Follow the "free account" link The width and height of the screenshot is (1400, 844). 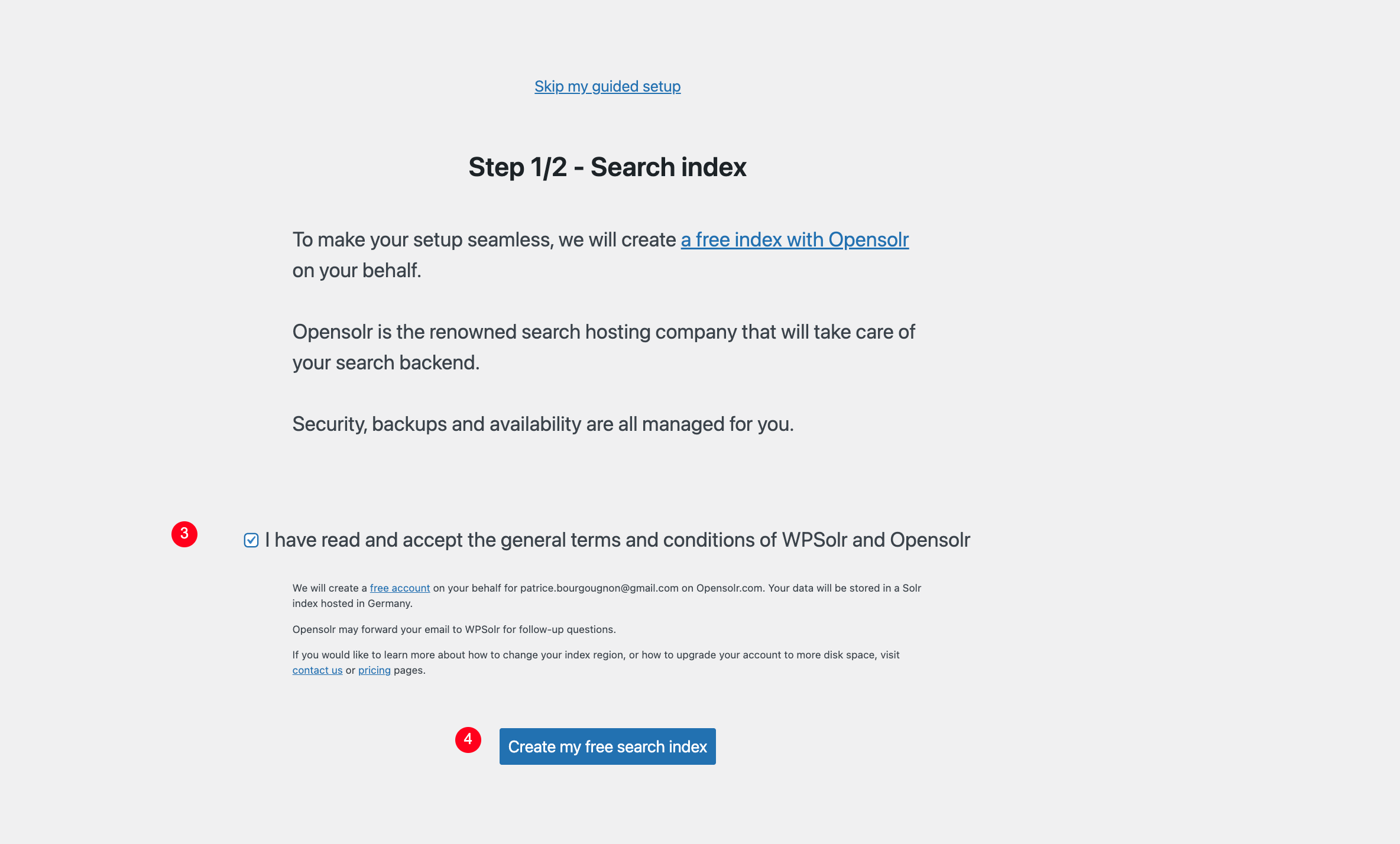[x=400, y=588]
